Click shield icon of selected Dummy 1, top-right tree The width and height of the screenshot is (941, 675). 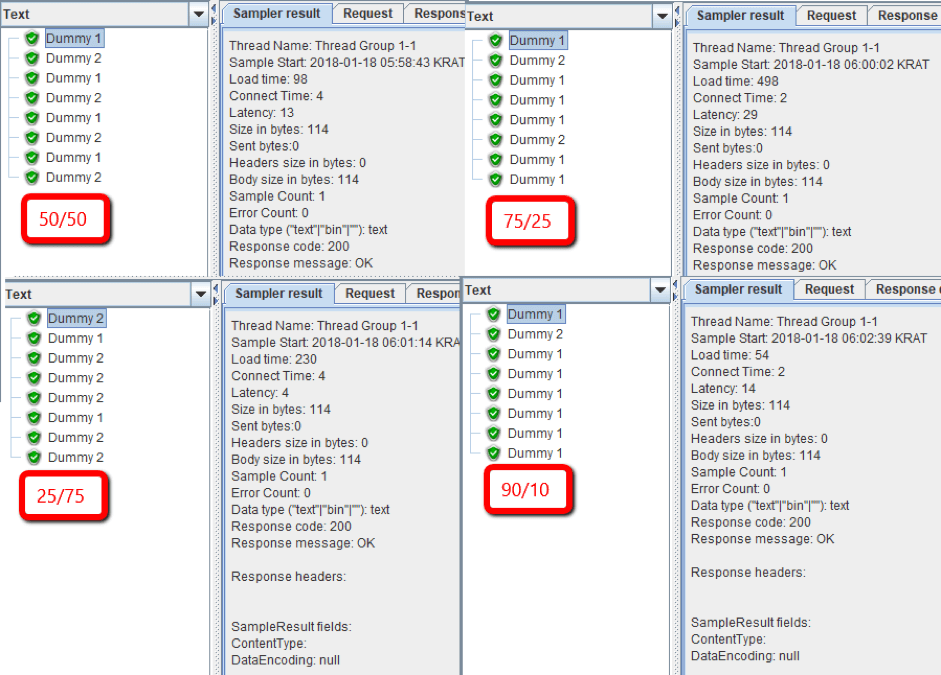click(495, 40)
